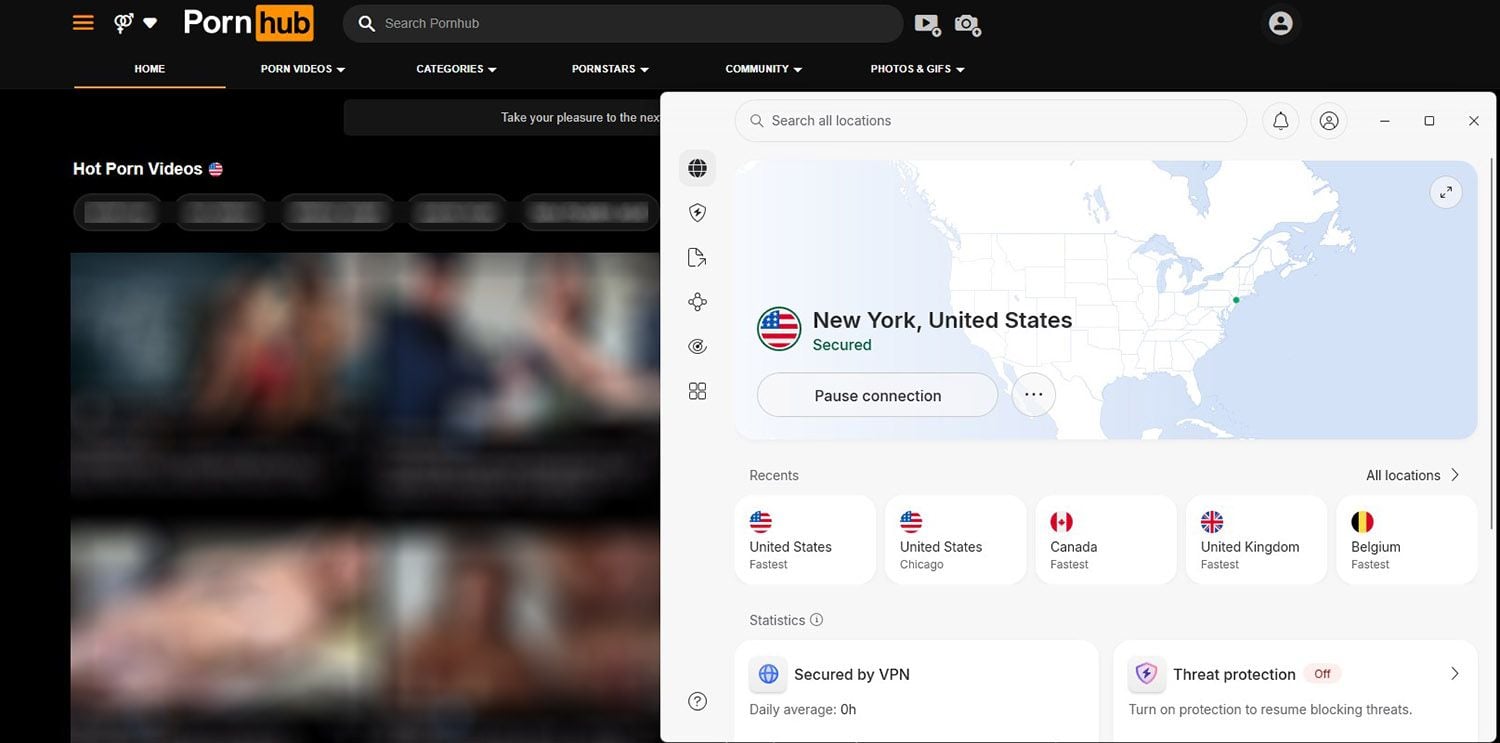Connect to recent Canada Fastest
Image resolution: width=1500 pixels, height=743 pixels.
tap(1105, 540)
